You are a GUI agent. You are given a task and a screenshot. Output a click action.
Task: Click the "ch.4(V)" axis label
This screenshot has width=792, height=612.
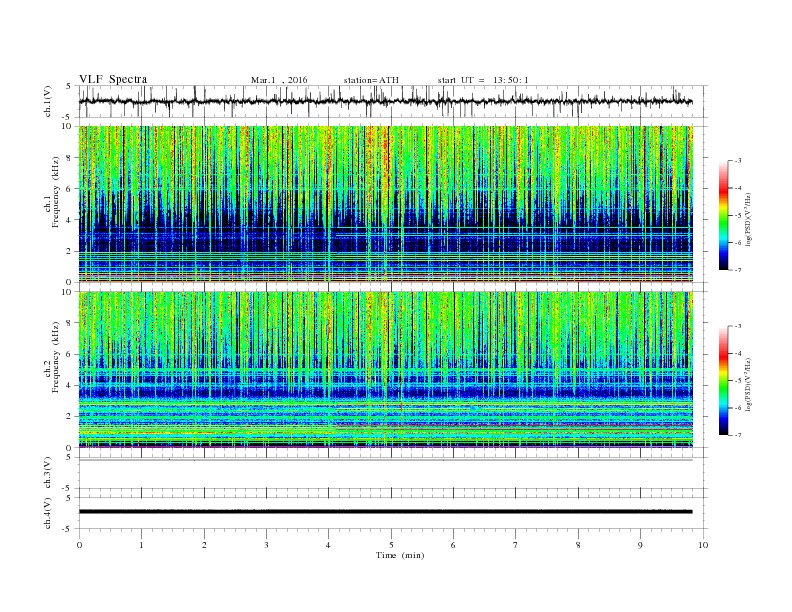(48, 514)
